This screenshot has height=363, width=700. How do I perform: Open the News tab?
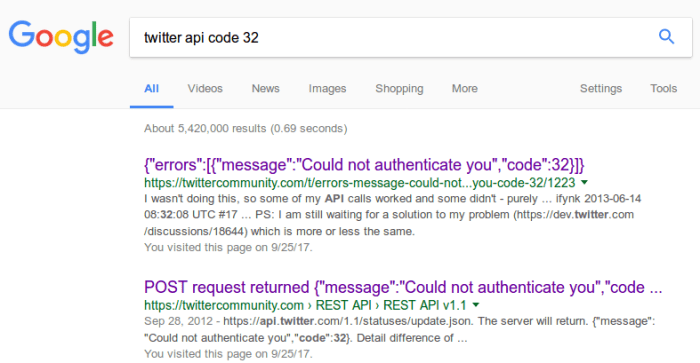(266, 88)
